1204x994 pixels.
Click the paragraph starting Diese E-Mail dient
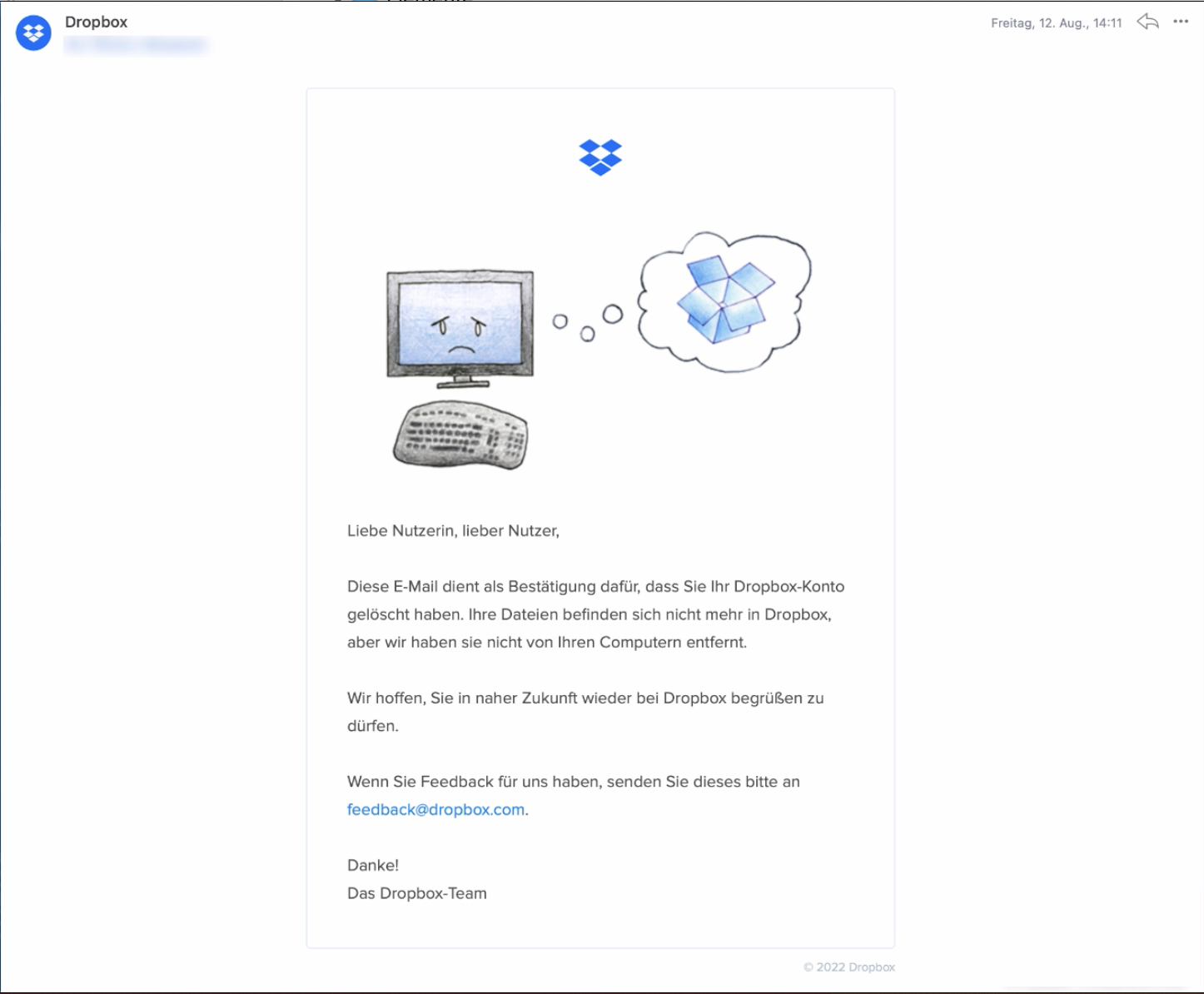(596, 614)
